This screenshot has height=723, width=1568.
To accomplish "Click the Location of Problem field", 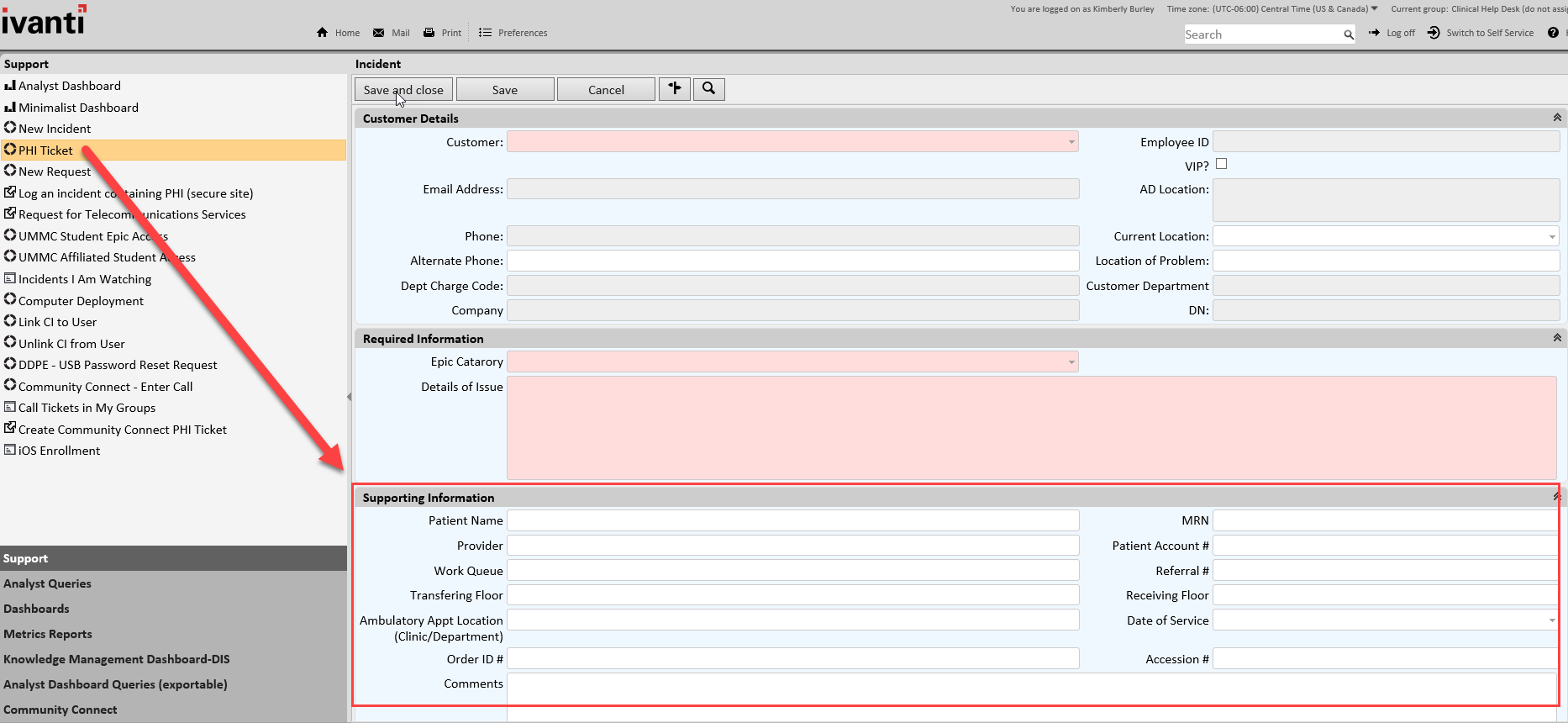I will pyautogui.click(x=1386, y=261).
